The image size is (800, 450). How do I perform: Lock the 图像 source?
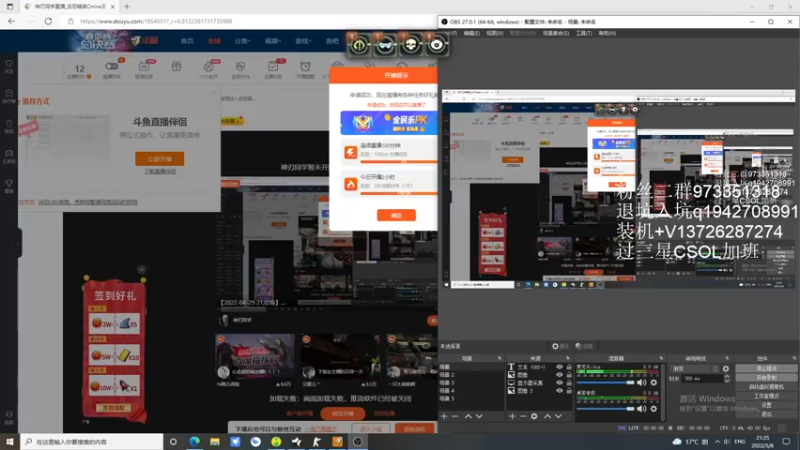pyautogui.click(x=569, y=374)
